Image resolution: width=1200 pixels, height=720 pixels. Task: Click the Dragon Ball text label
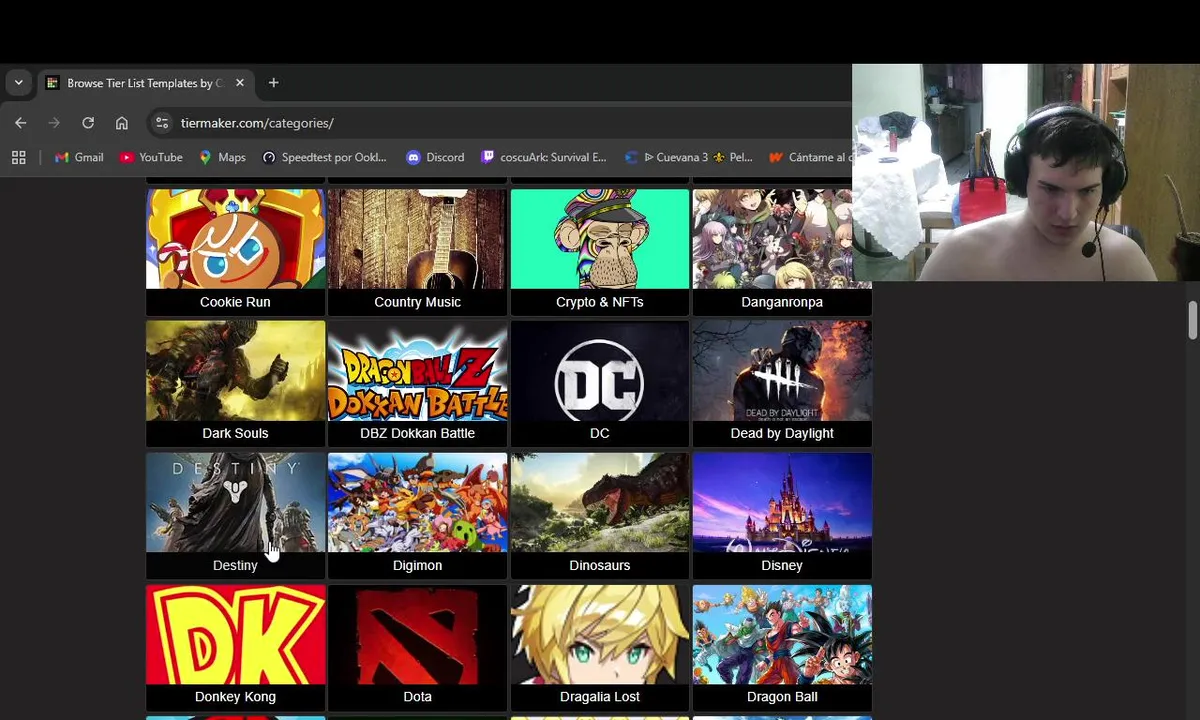point(782,697)
